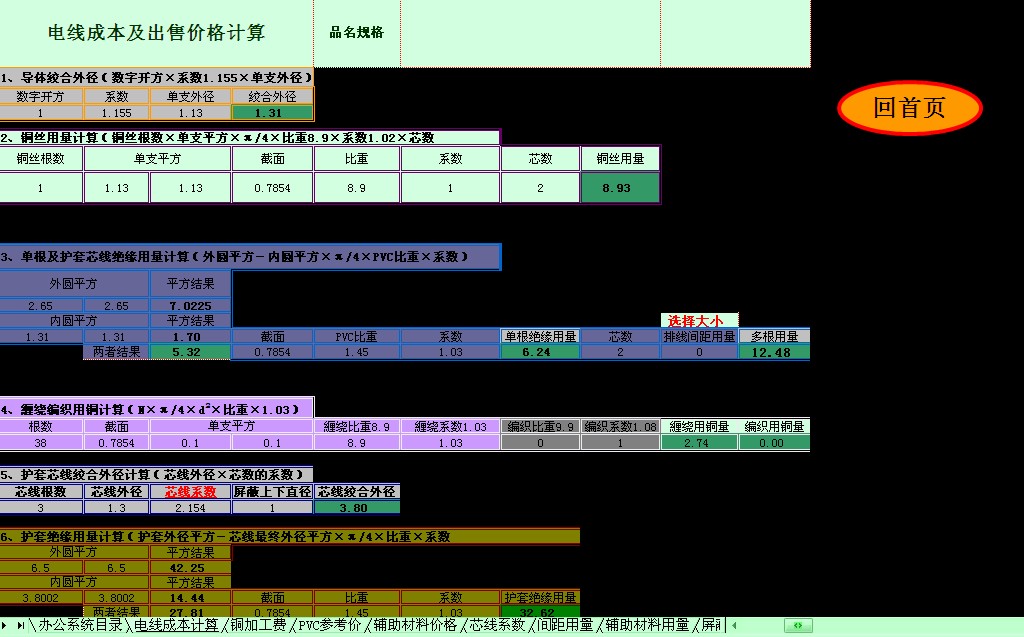Switch to the 铜加工费 sheet tab
The image size is (1024, 637).
(258, 626)
